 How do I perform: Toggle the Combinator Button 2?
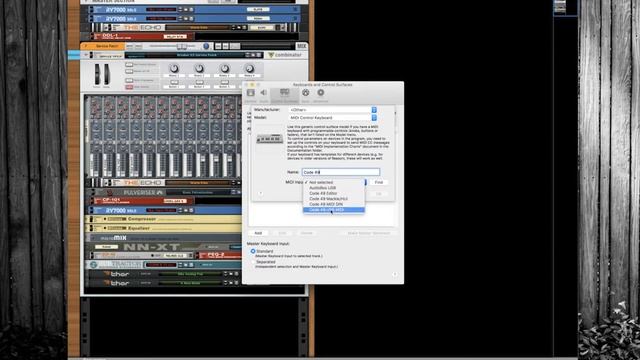coord(200,82)
